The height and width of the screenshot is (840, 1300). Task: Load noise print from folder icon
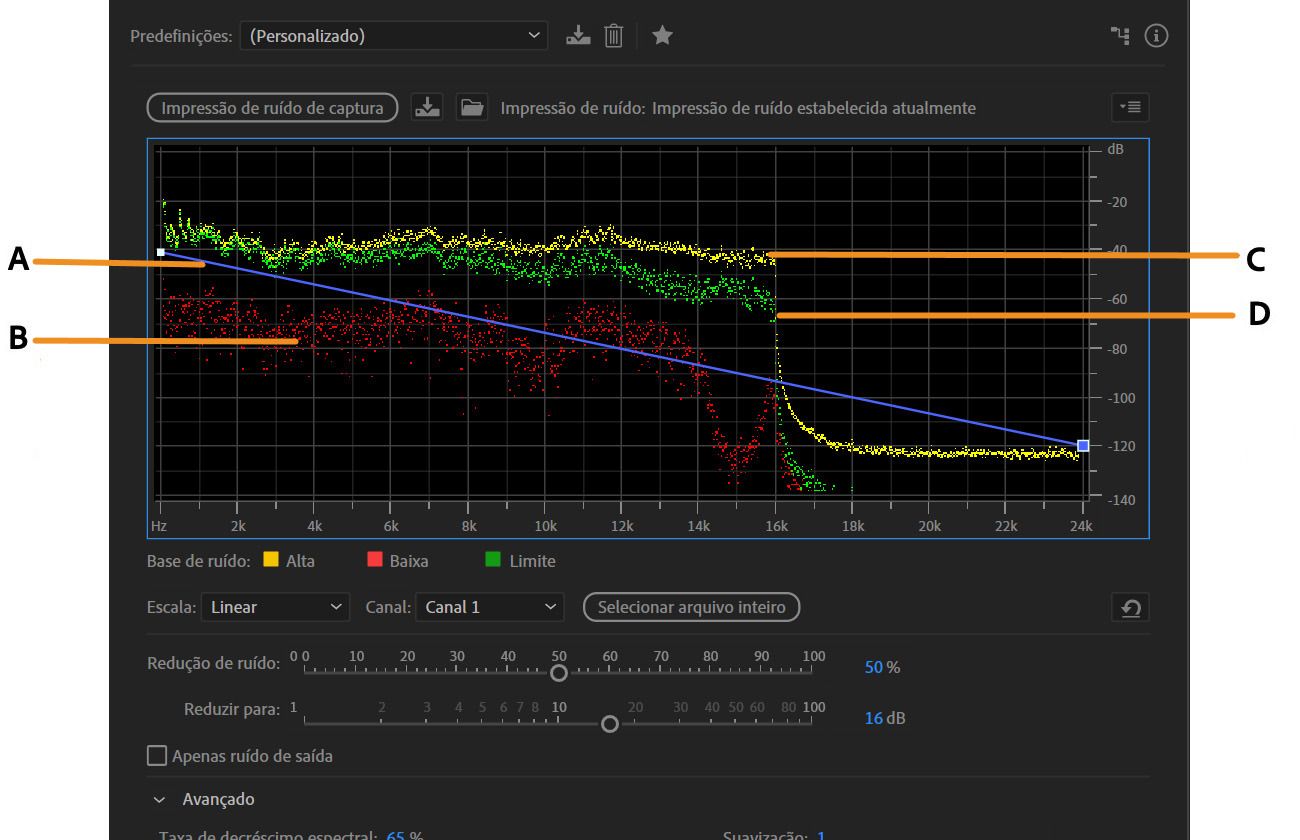[x=471, y=107]
